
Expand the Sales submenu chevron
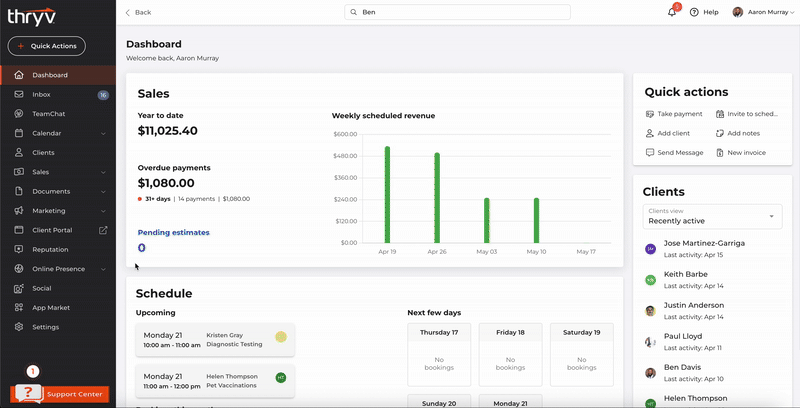[103, 172]
